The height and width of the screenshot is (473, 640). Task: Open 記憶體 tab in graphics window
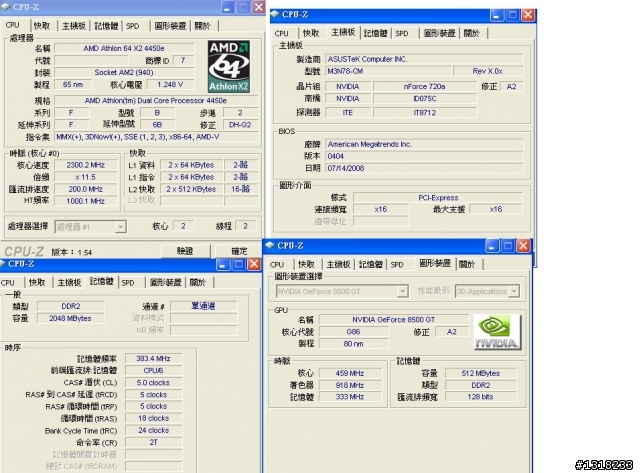[371, 264]
